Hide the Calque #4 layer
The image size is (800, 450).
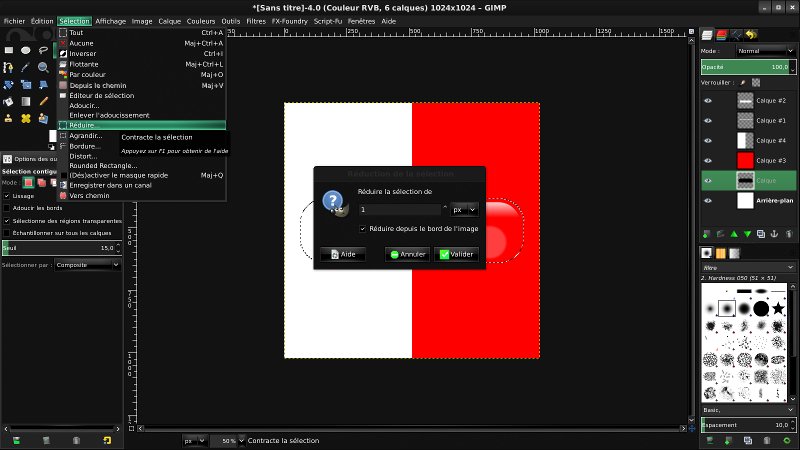tap(708, 140)
